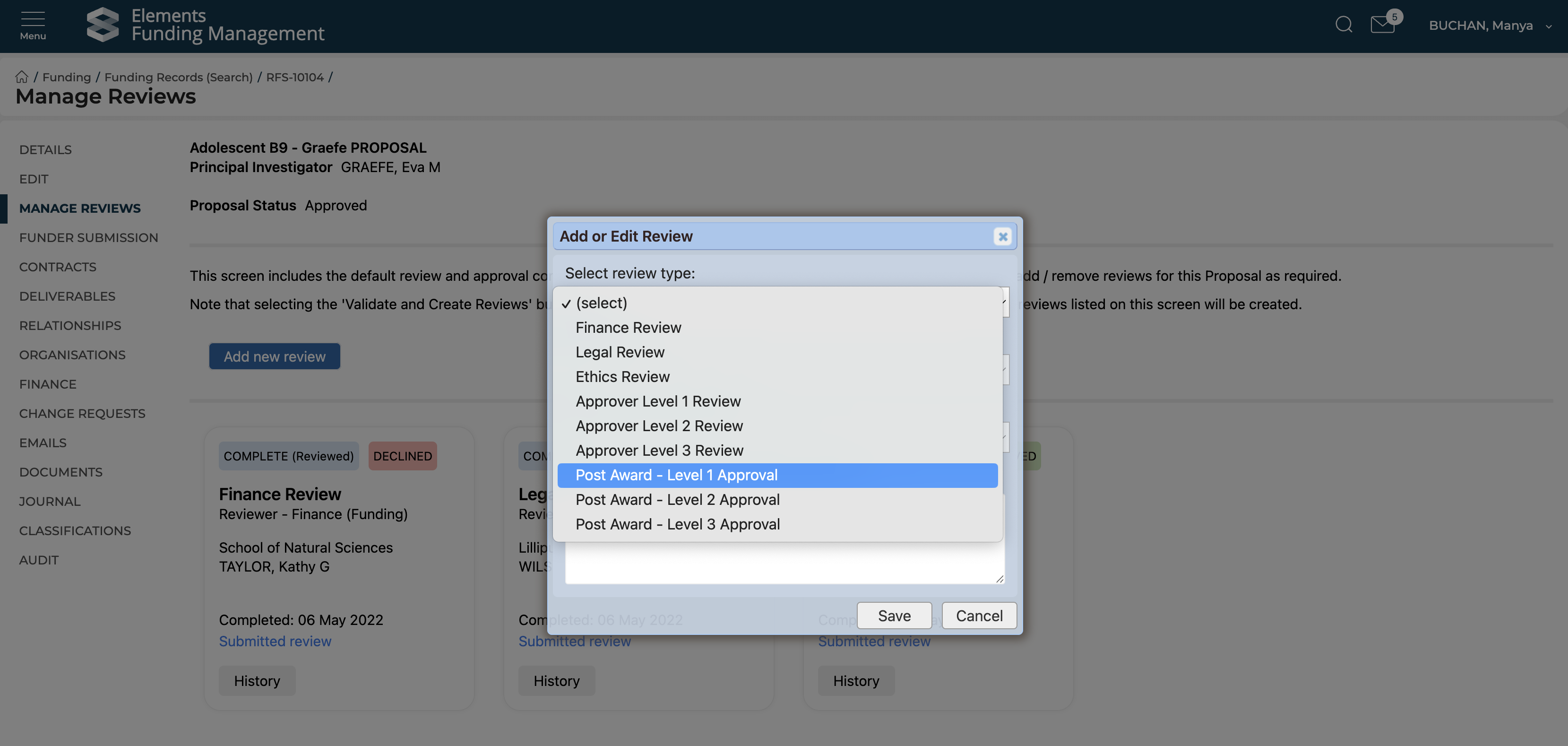
Task: Click the Elements logo icon
Action: [103, 25]
